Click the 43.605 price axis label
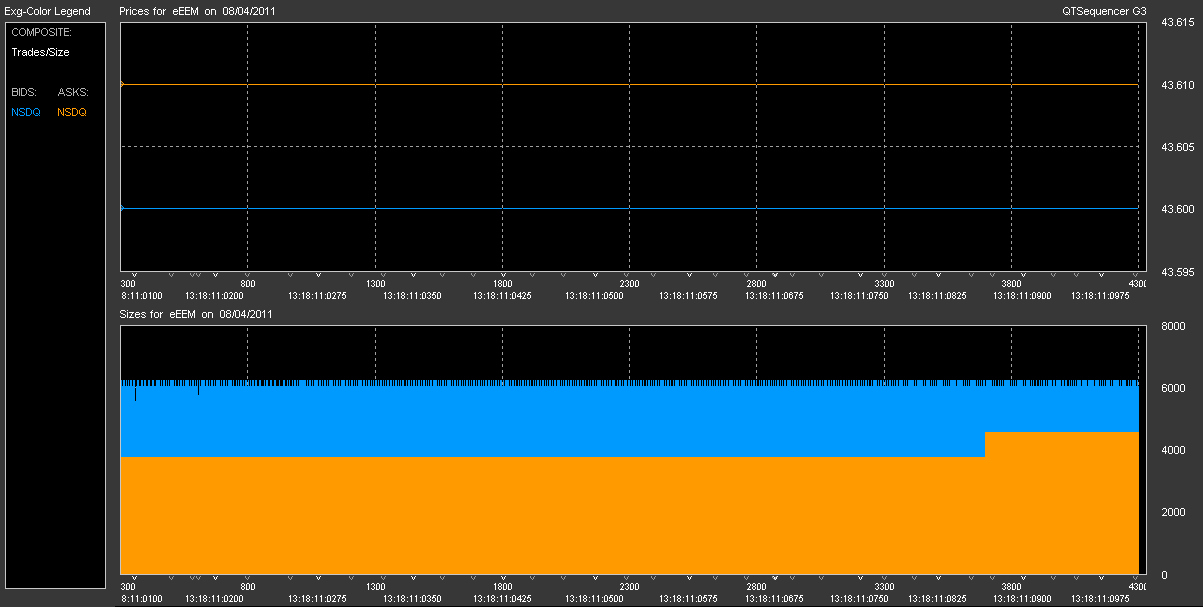 point(1176,147)
